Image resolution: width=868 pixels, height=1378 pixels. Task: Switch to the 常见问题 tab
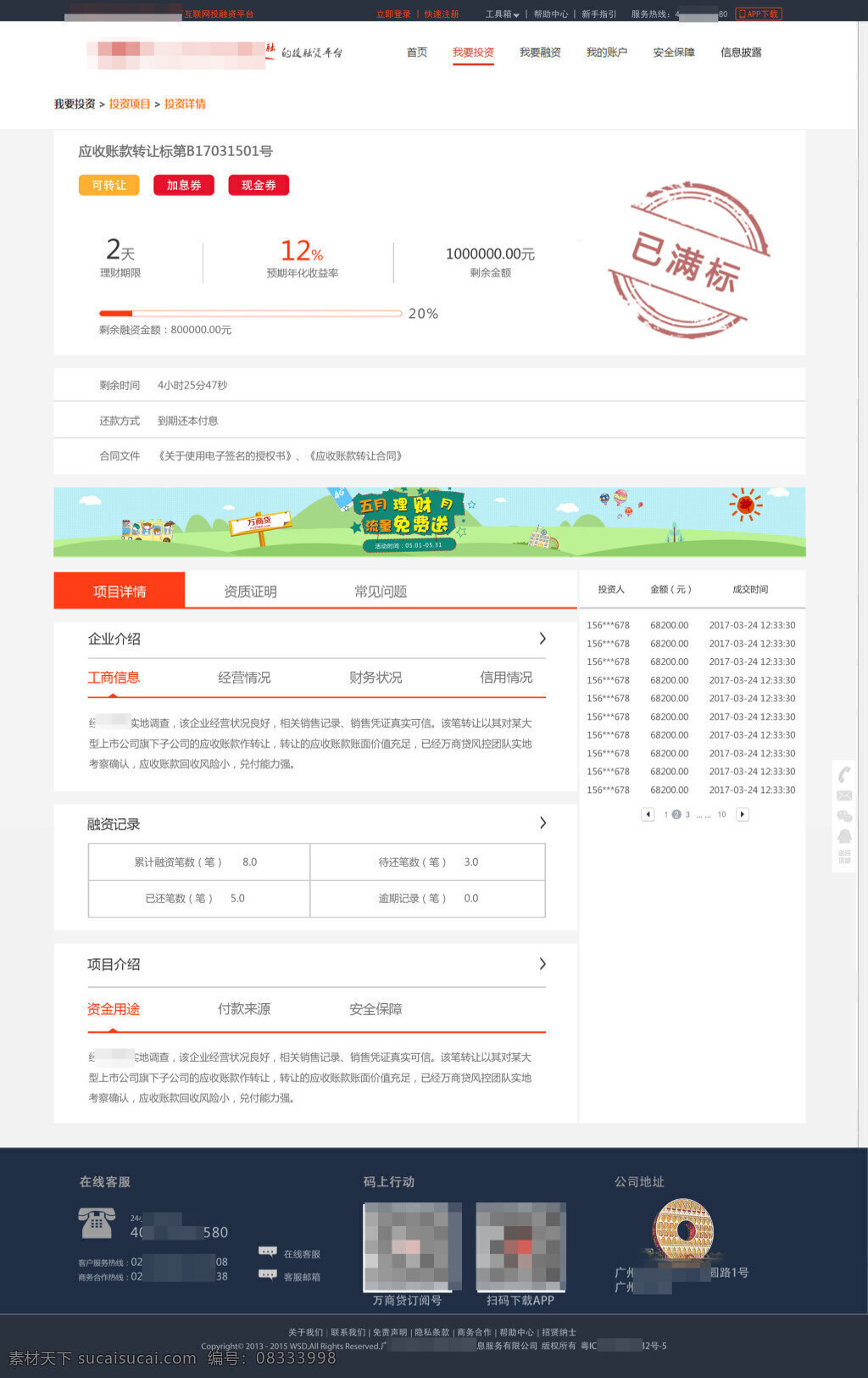pos(381,591)
